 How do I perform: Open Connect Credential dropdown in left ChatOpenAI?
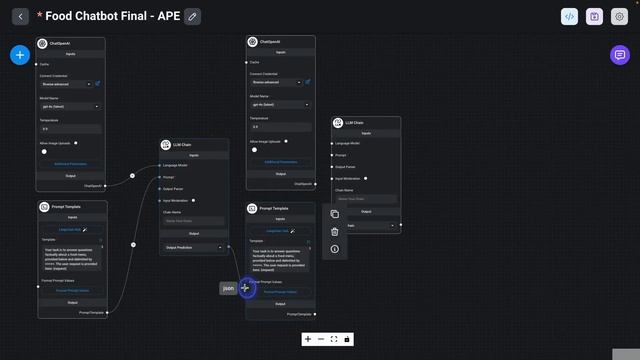(x=67, y=84)
